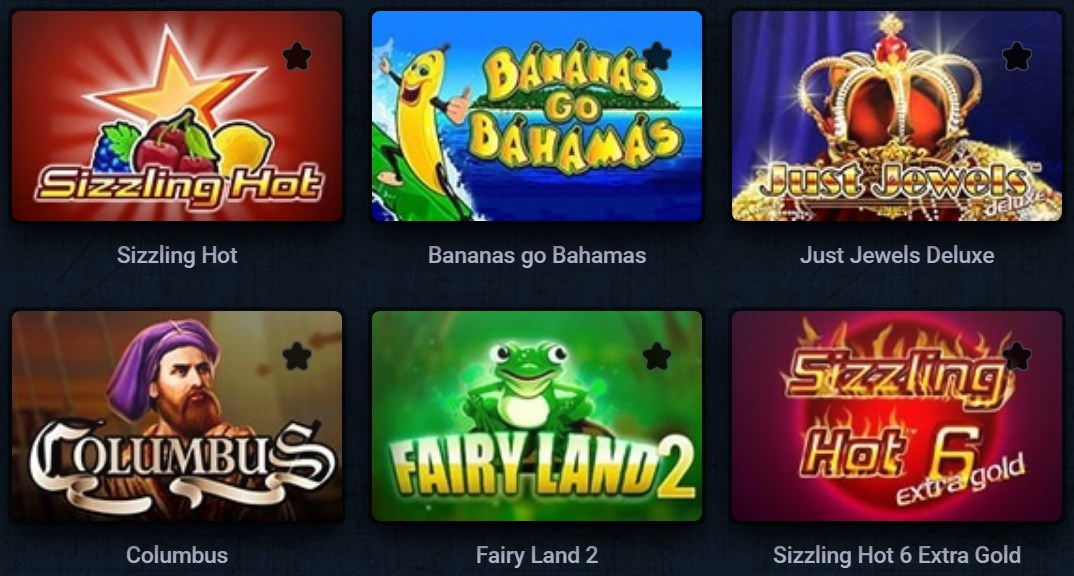Open the Columbus title label
1074x576 pixels.
177,555
